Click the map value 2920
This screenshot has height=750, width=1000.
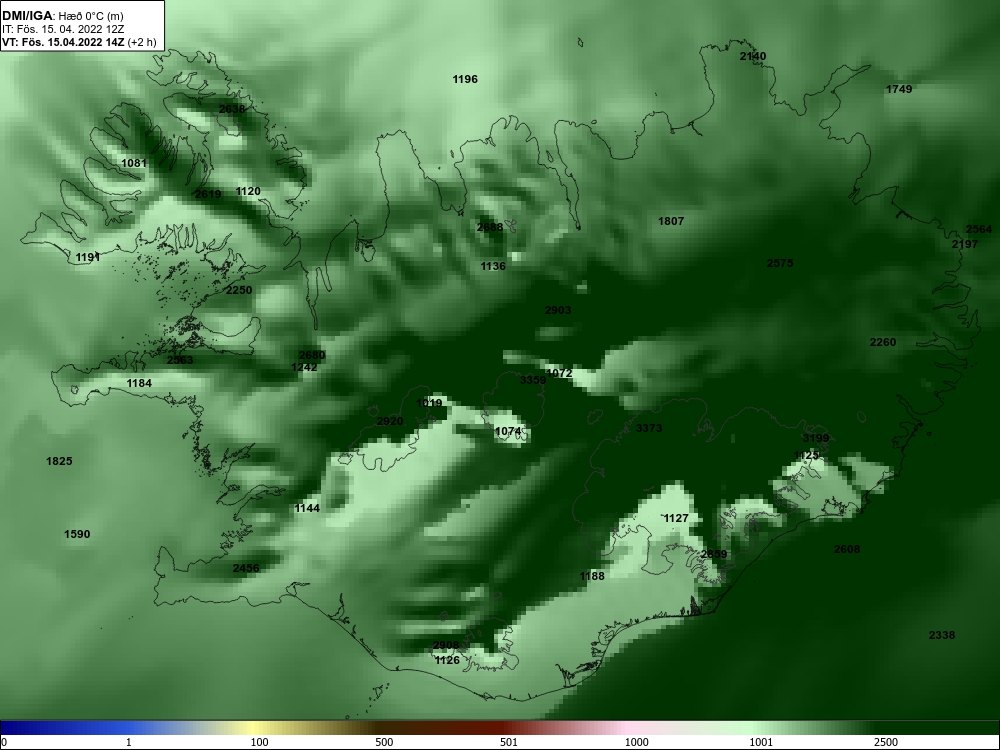(390, 421)
